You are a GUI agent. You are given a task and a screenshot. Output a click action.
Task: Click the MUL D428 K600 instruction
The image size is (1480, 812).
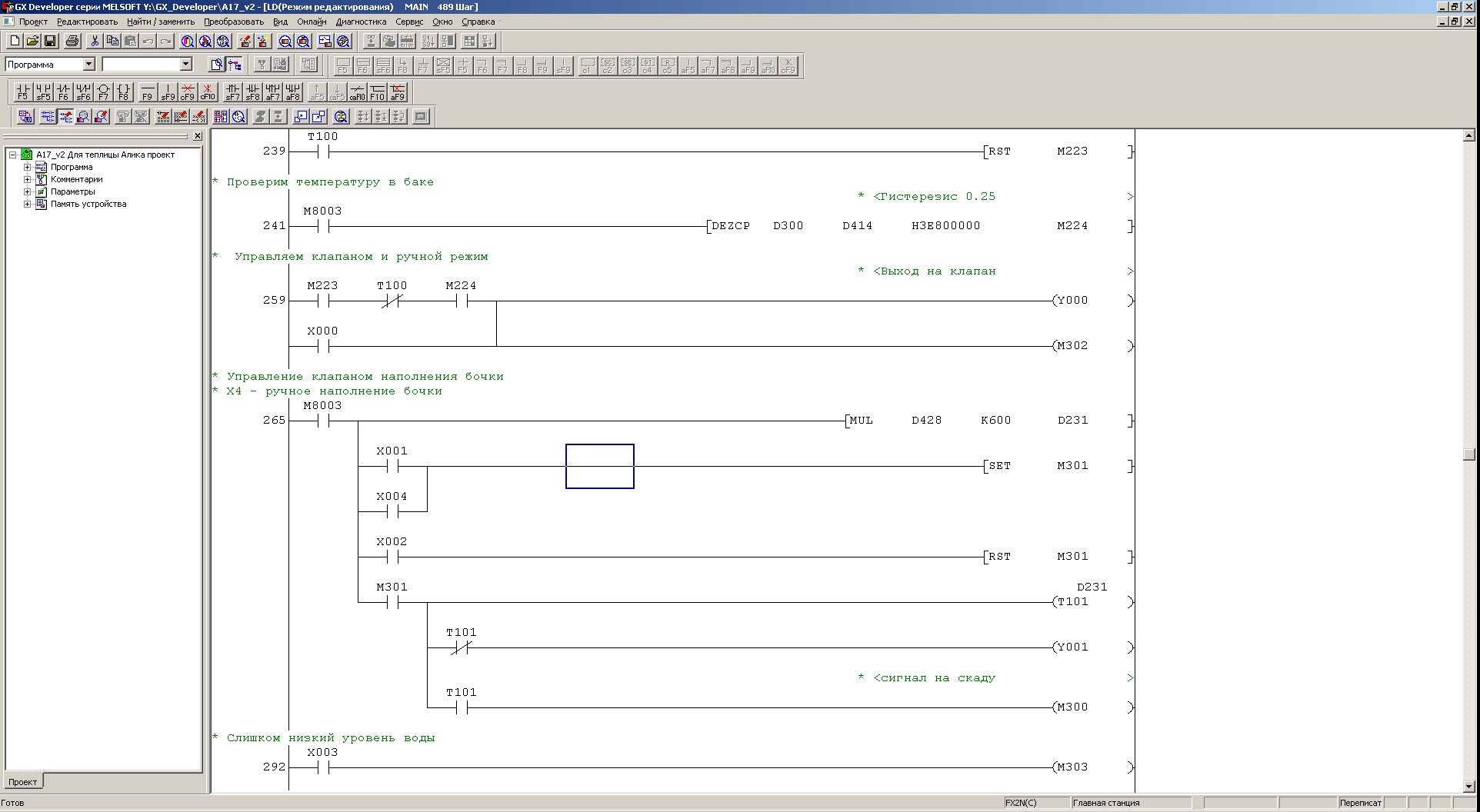tap(989, 421)
